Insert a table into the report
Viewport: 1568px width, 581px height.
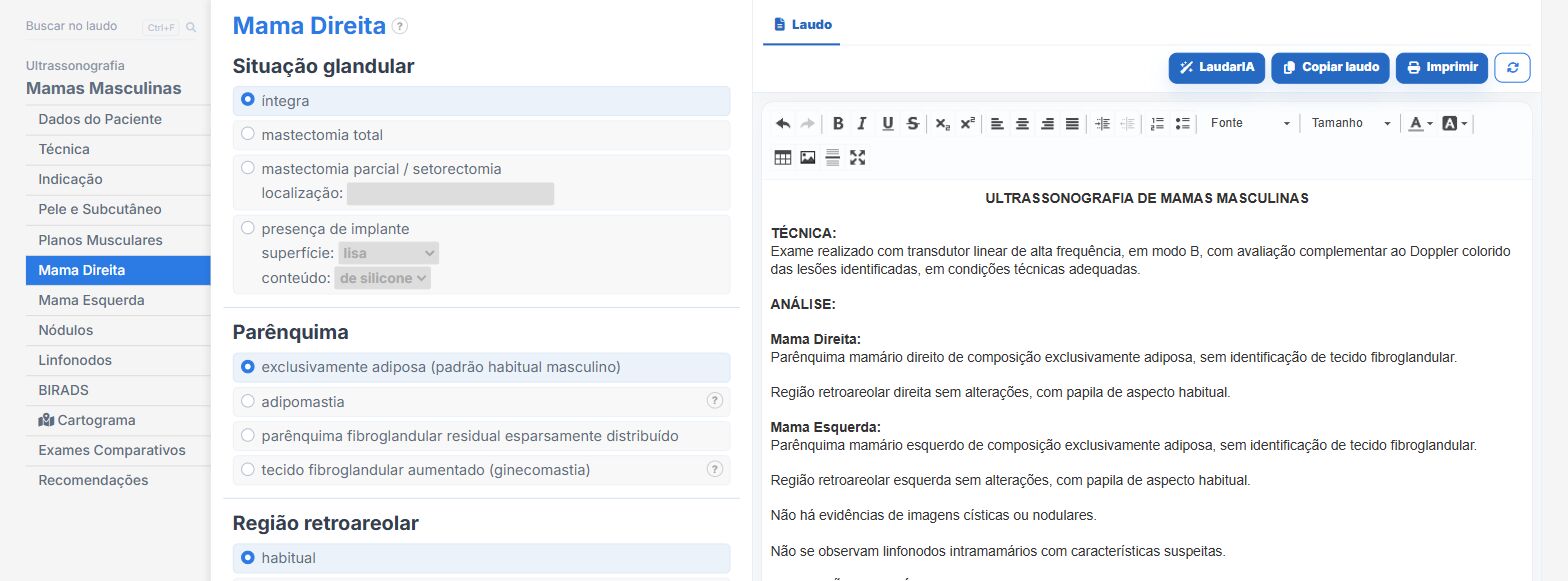(783, 157)
